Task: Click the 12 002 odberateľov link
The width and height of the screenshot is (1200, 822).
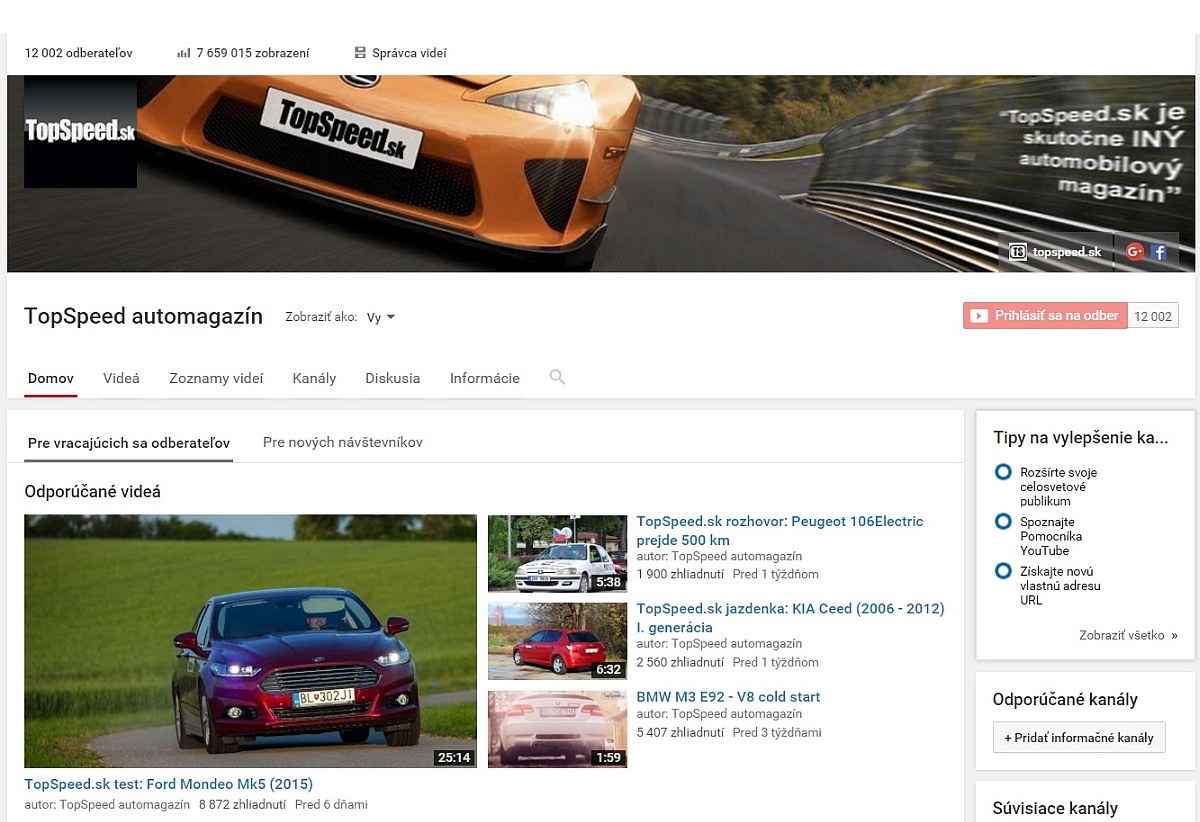Action: click(79, 53)
